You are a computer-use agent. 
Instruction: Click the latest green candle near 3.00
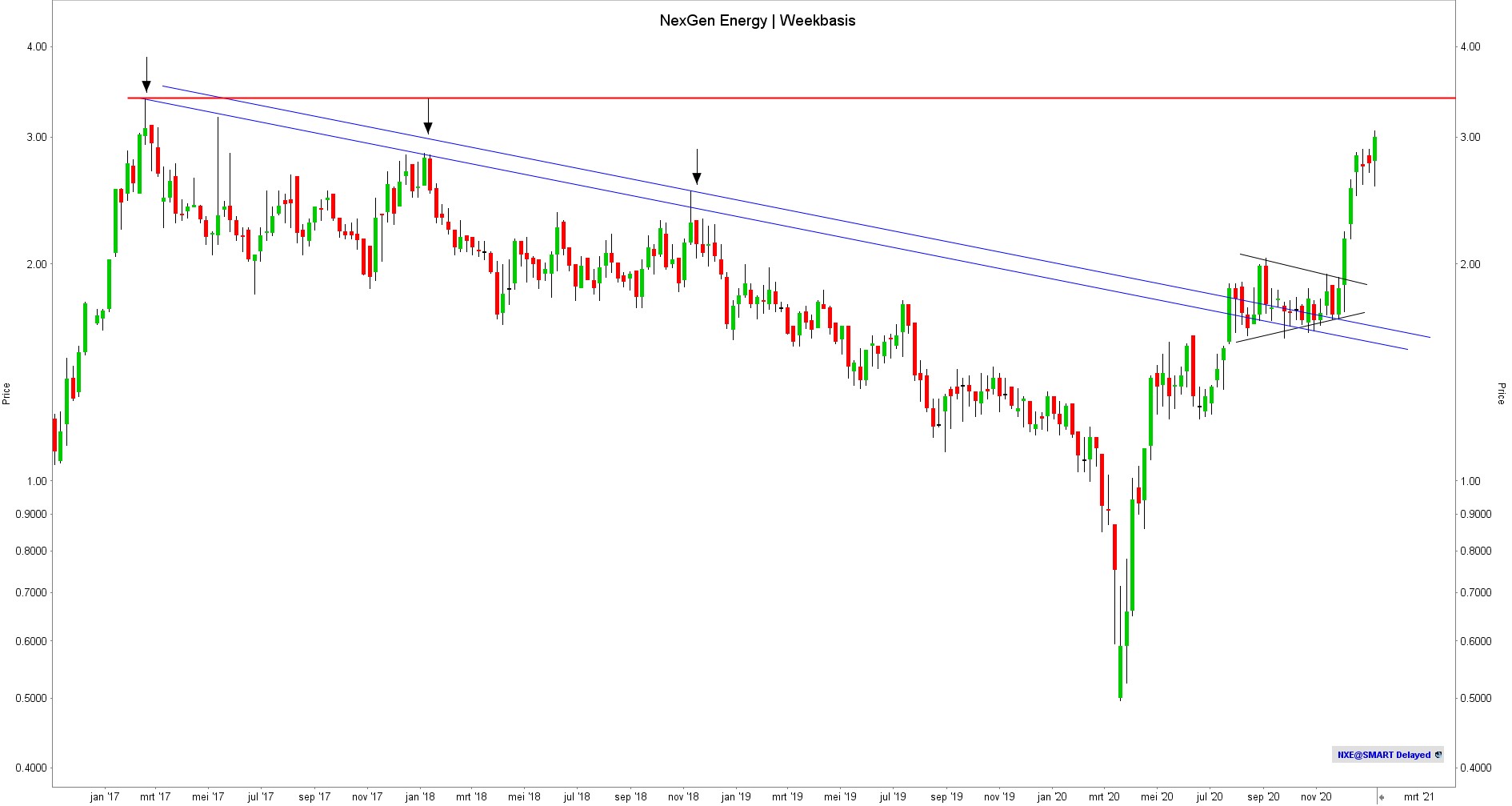tap(1374, 149)
